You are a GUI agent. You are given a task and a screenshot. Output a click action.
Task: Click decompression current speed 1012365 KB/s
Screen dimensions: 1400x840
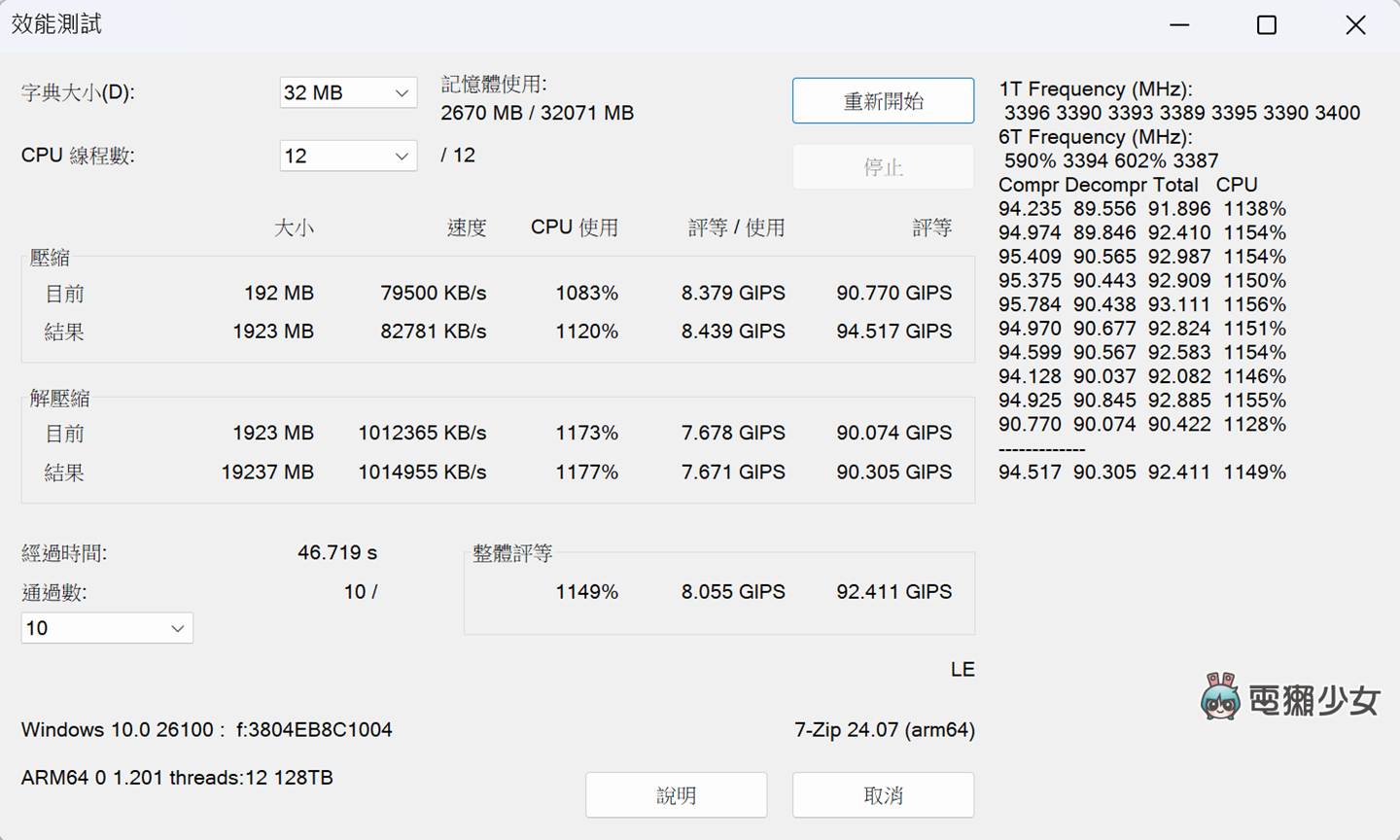[422, 433]
